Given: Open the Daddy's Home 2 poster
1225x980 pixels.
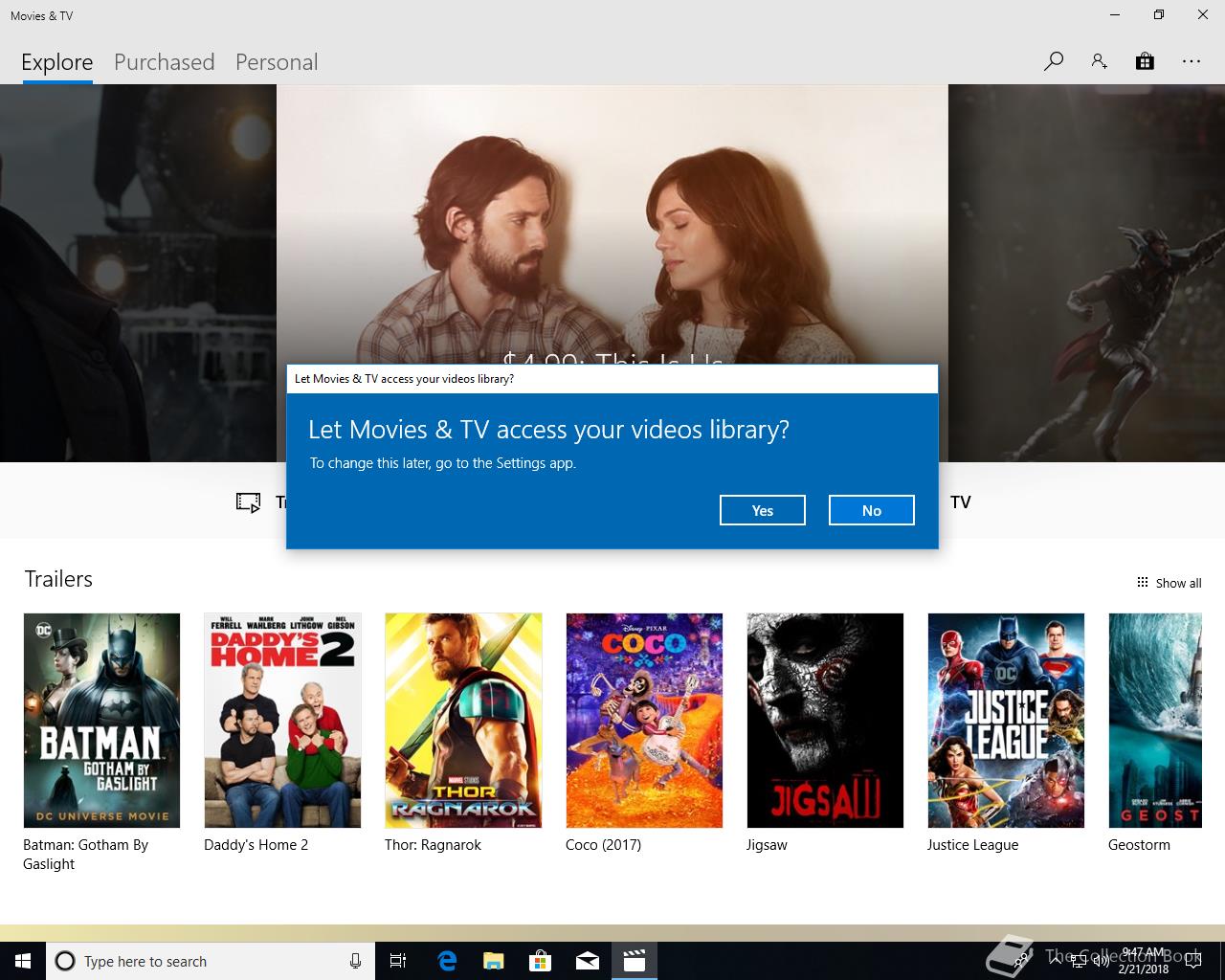Looking at the screenshot, I should [282, 721].
